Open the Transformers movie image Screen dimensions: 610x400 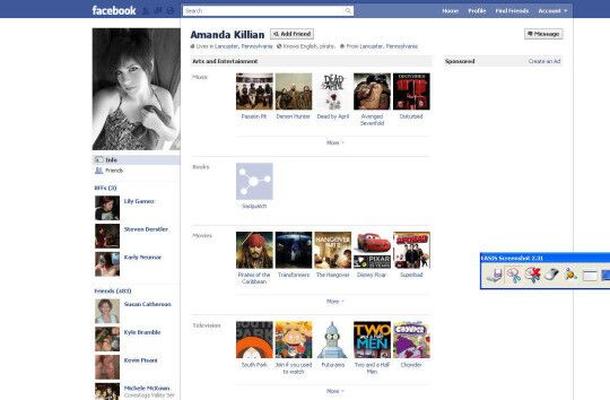coord(294,250)
